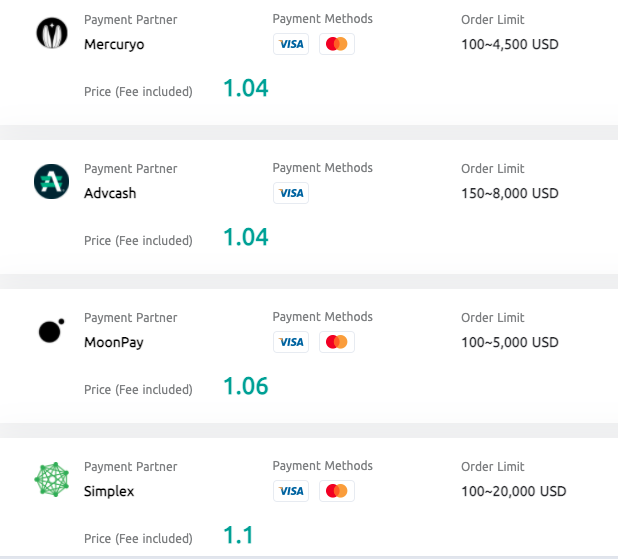Click MoonPay's Visa payment icon
The height and width of the screenshot is (559, 618).
pyautogui.click(x=291, y=342)
